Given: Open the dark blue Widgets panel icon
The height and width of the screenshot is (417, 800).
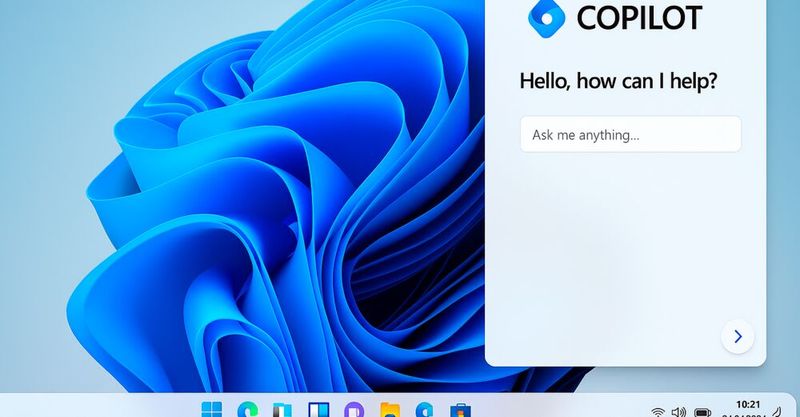Looking at the screenshot, I should [318, 410].
